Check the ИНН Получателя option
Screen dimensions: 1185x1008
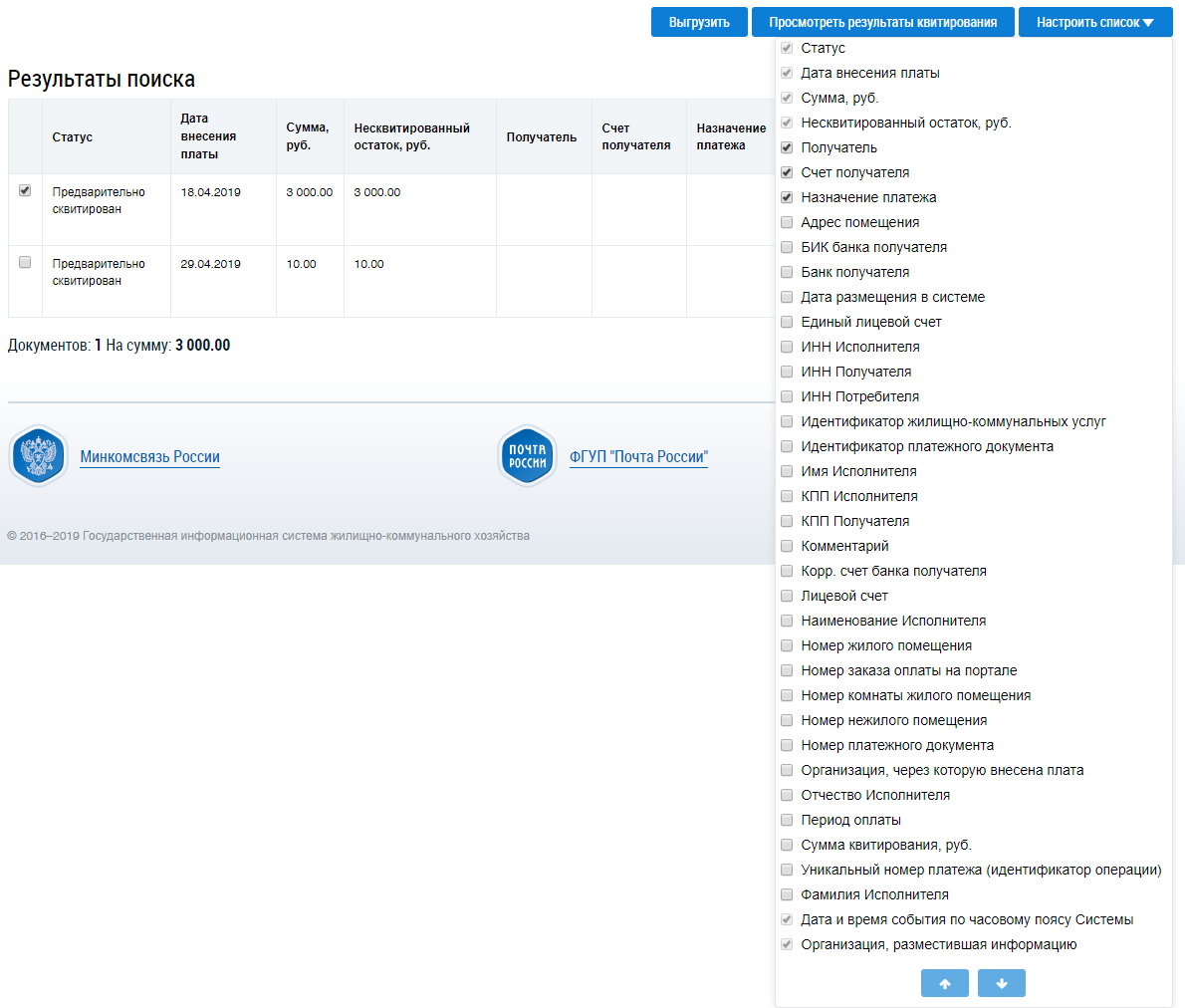787,372
